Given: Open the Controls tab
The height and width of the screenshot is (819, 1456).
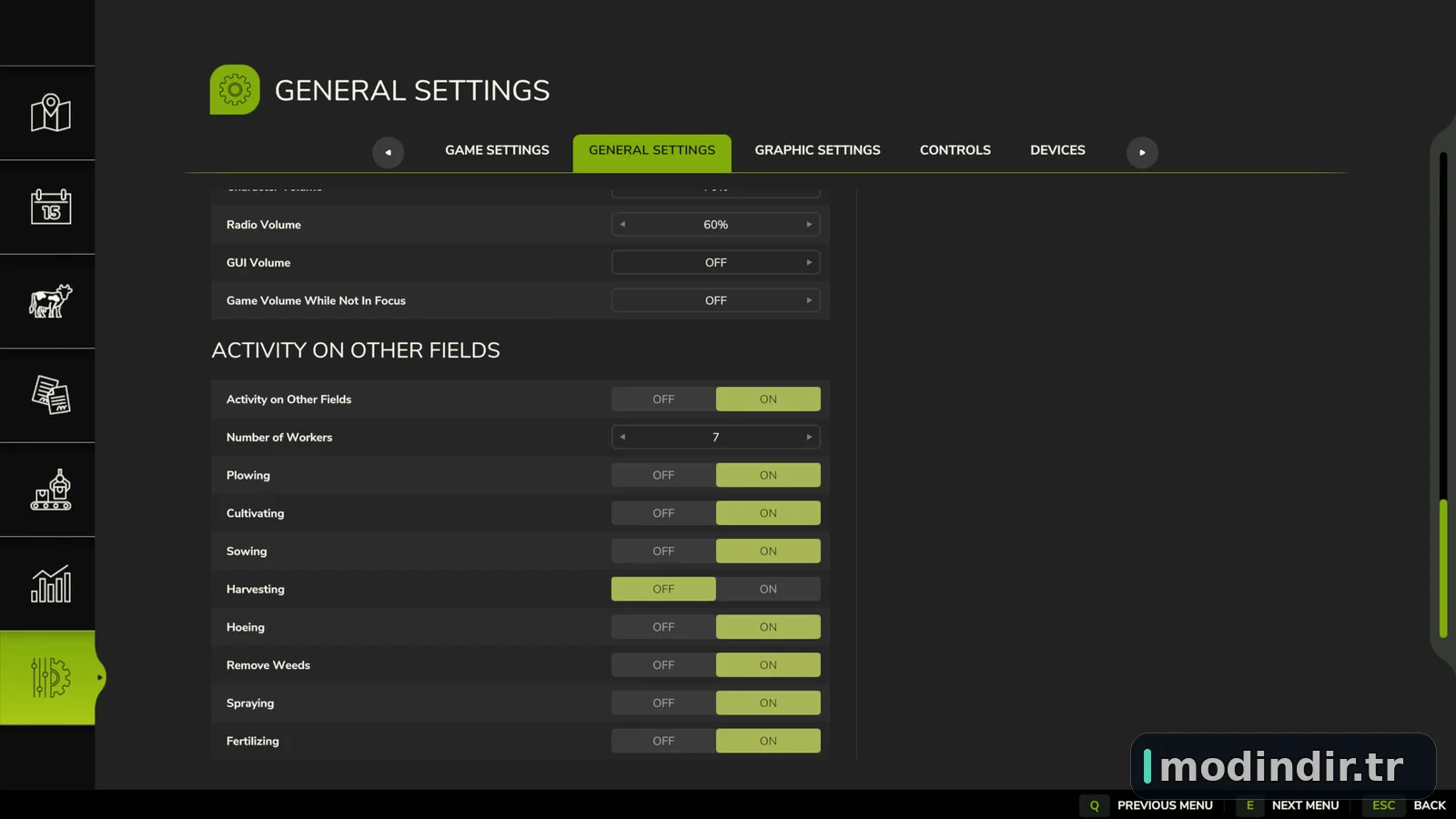Looking at the screenshot, I should point(955,150).
